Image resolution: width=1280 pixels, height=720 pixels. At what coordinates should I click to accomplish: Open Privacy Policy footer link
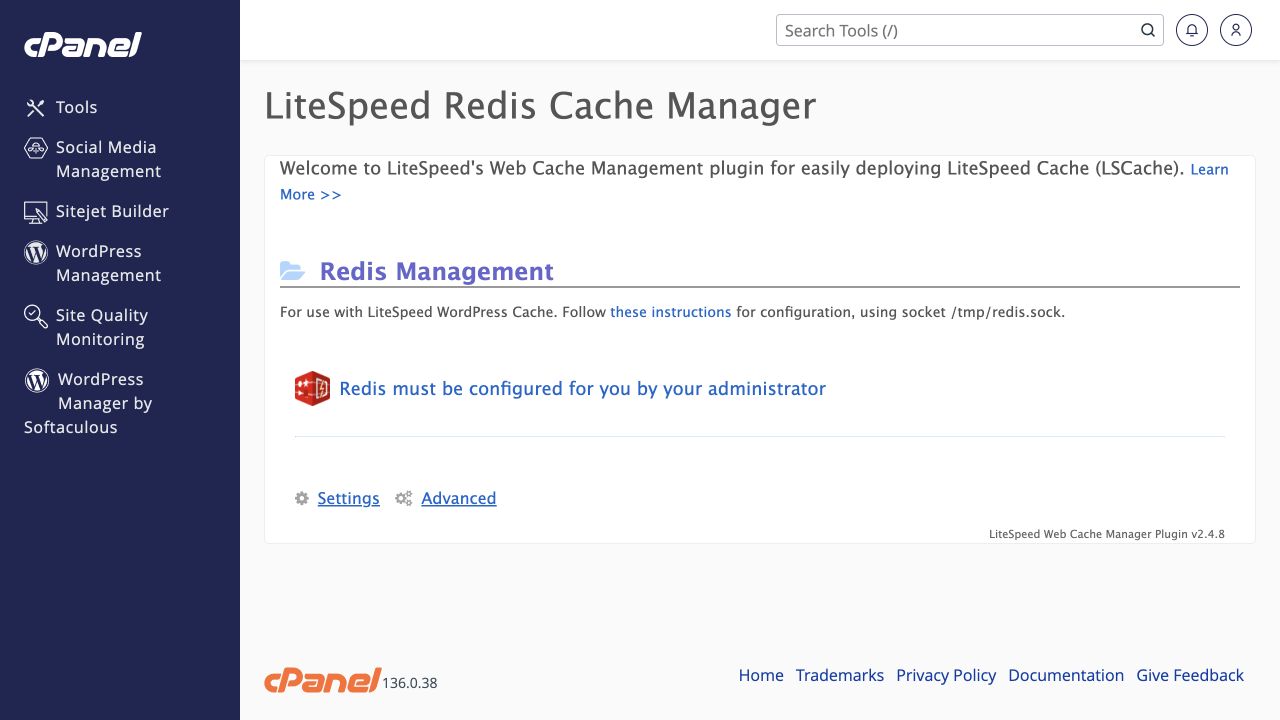946,675
